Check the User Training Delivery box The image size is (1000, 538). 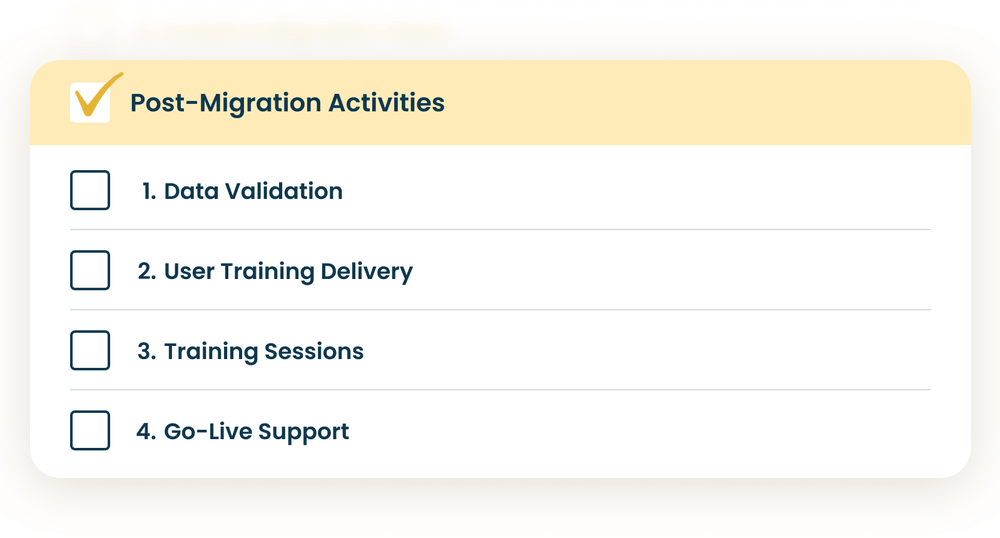pyautogui.click(x=90, y=270)
